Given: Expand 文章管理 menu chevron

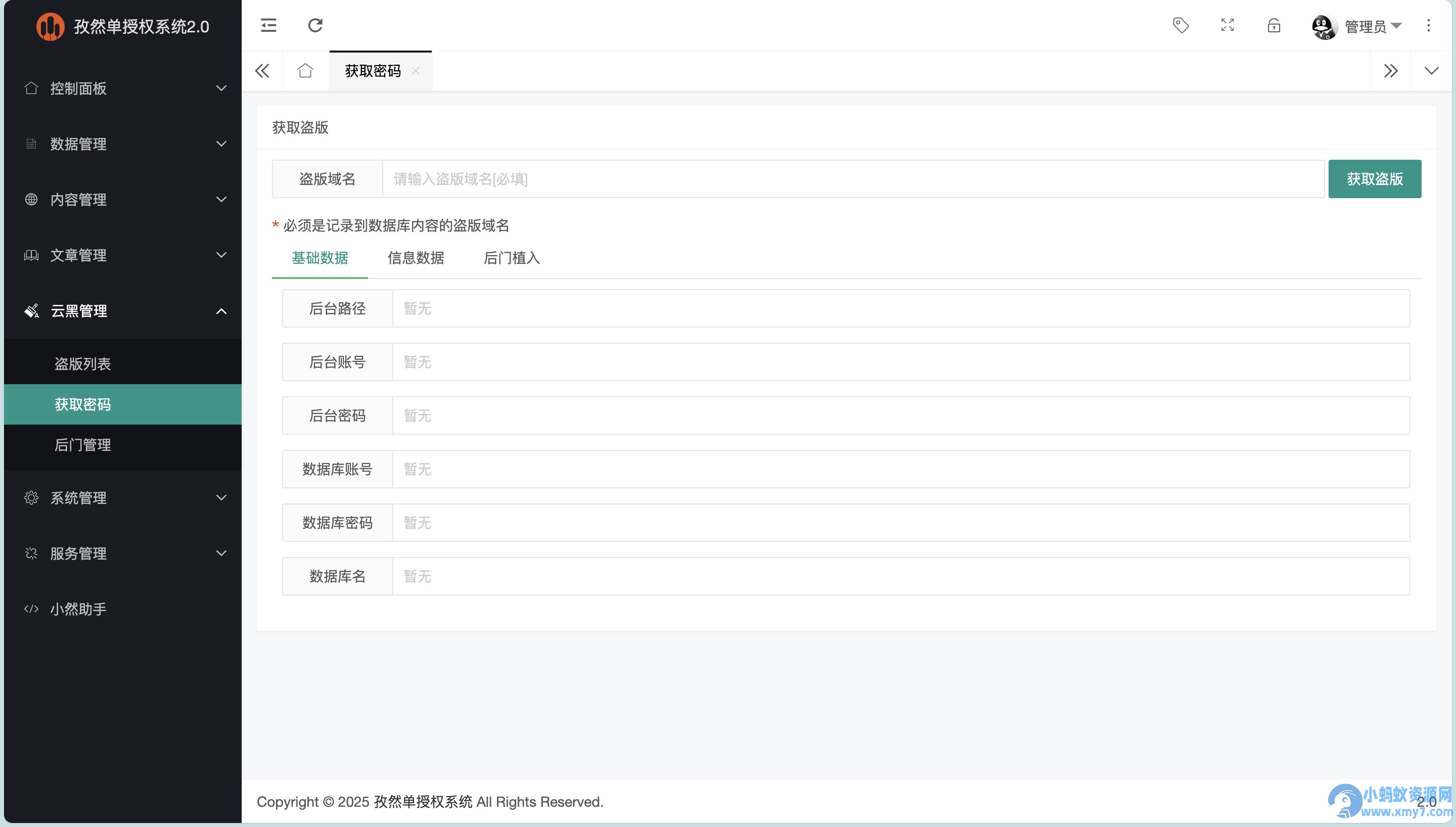Looking at the screenshot, I should (221, 255).
